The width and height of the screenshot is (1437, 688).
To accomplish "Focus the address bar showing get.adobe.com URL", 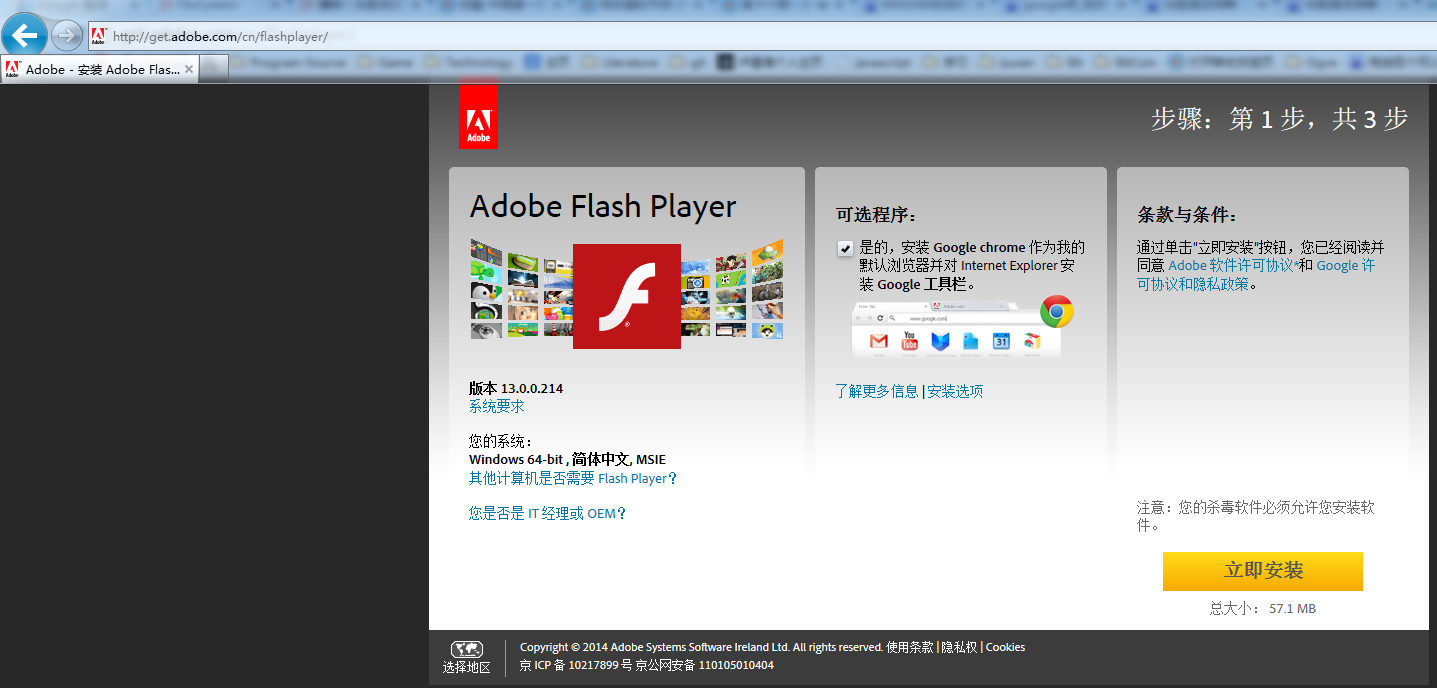I will pos(760,37).
